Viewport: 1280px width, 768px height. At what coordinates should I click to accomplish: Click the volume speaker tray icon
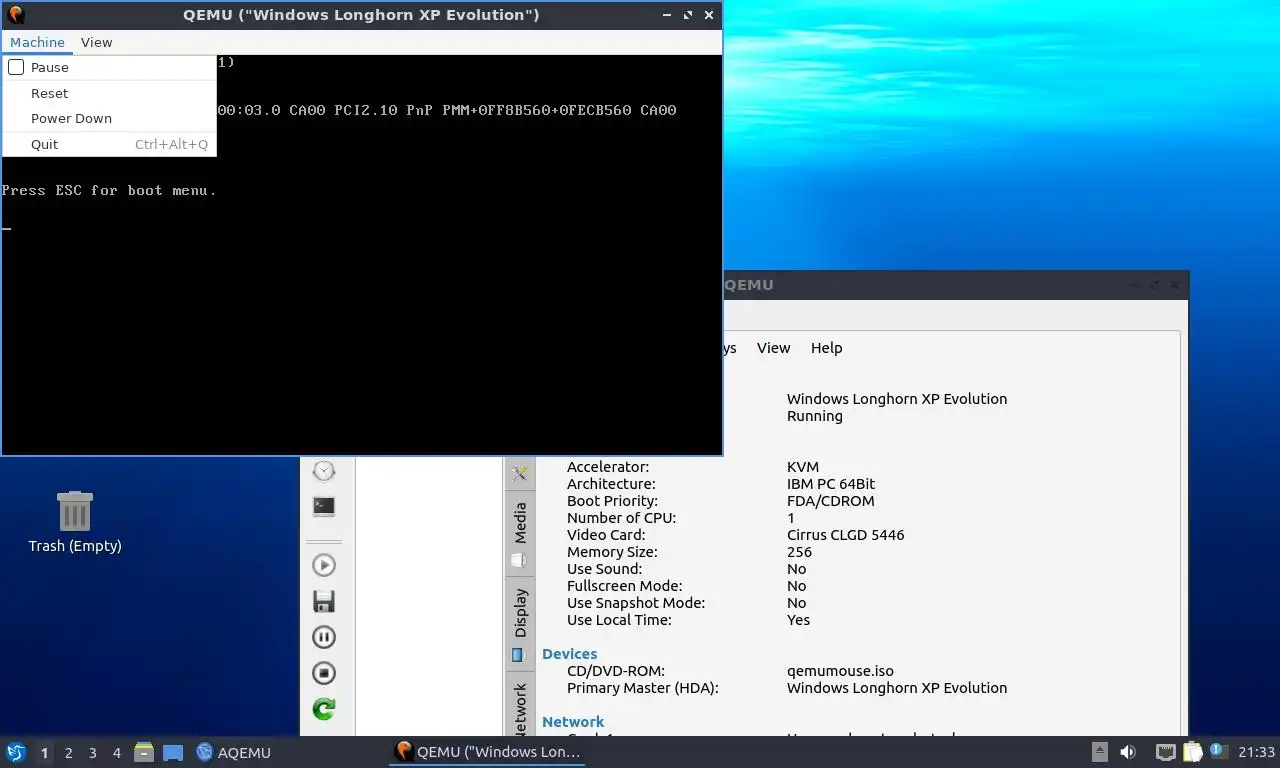pyautogui.click(x=1128, y=752)
